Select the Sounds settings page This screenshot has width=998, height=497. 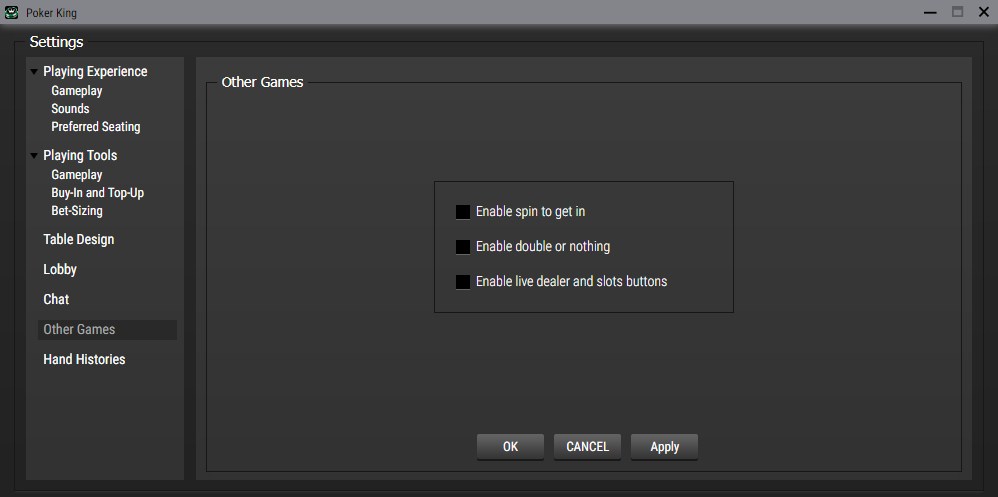pyautogui.click(x=70, y=109)
